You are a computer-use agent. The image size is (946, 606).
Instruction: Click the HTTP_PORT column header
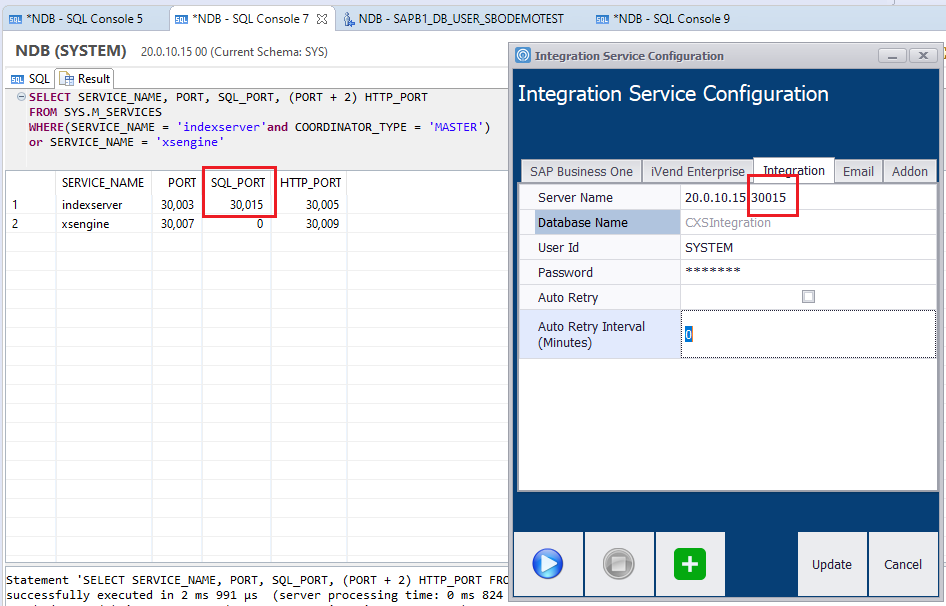tap(310, 183)
